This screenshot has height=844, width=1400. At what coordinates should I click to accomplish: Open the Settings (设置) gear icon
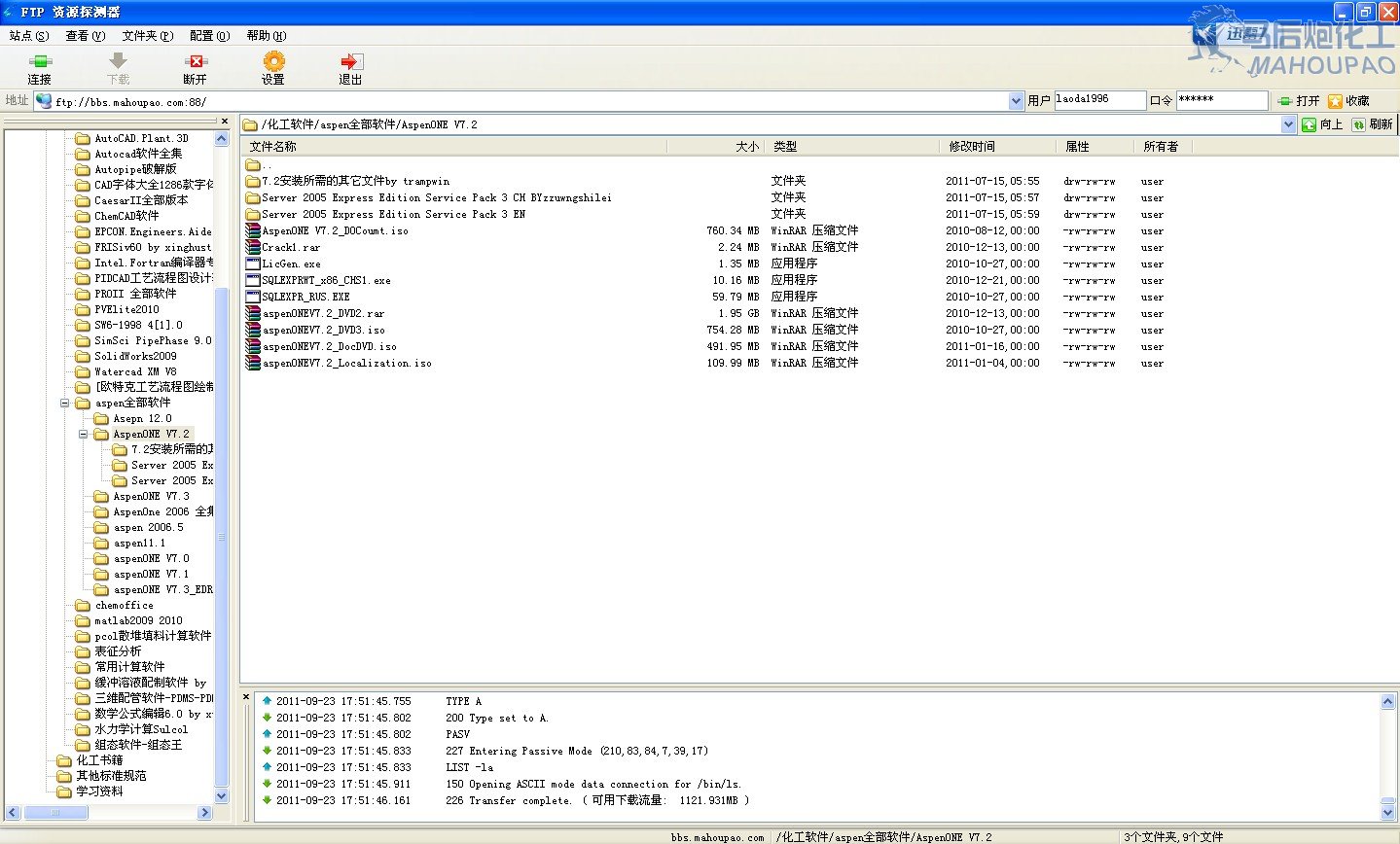273,62
